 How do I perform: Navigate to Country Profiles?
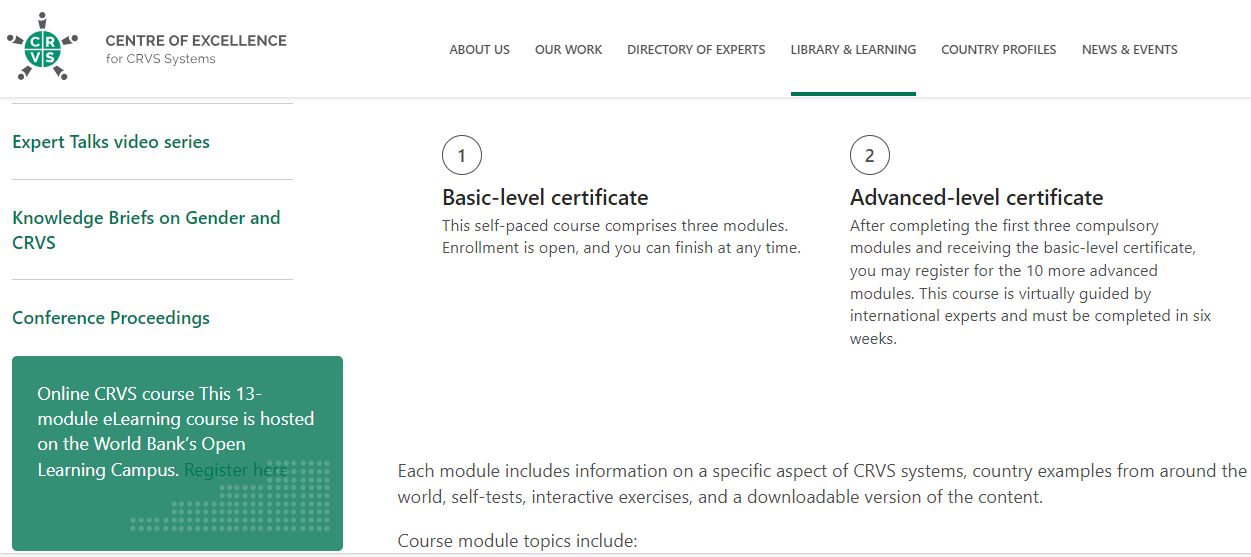click(x=998, y=50)
